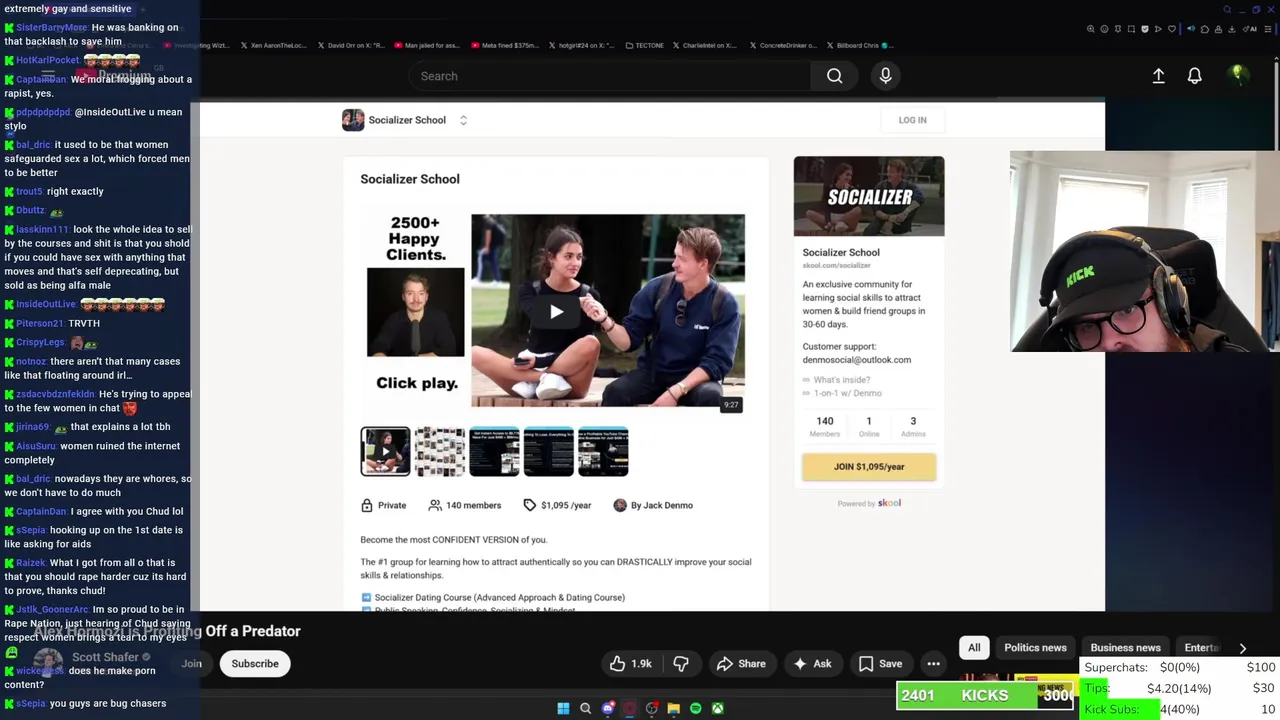Switch to the Man jailed for ass... tab
The image size is (1280, 720).
click(x=428, y=45)
